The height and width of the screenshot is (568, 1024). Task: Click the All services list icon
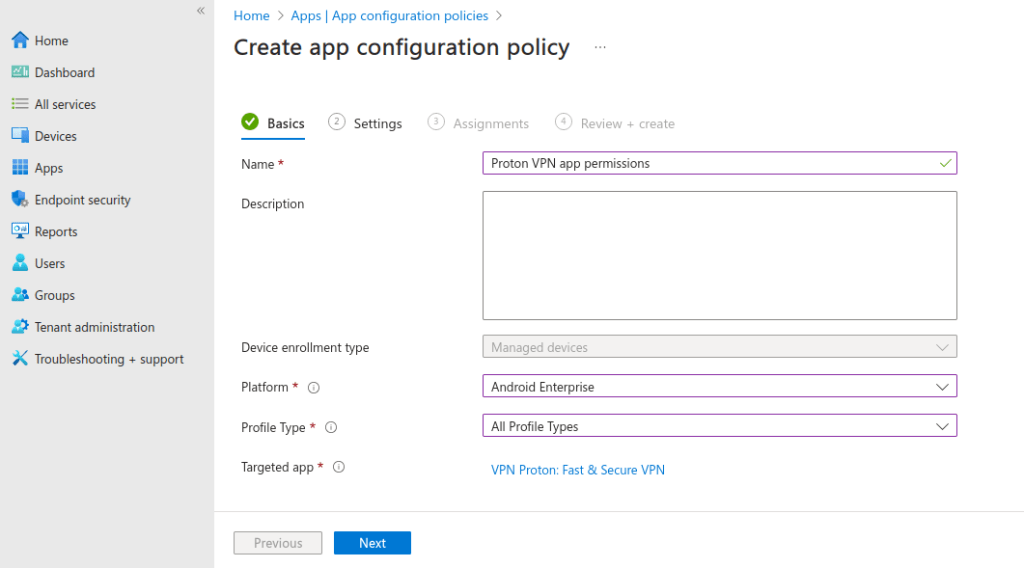click(20, 104)
